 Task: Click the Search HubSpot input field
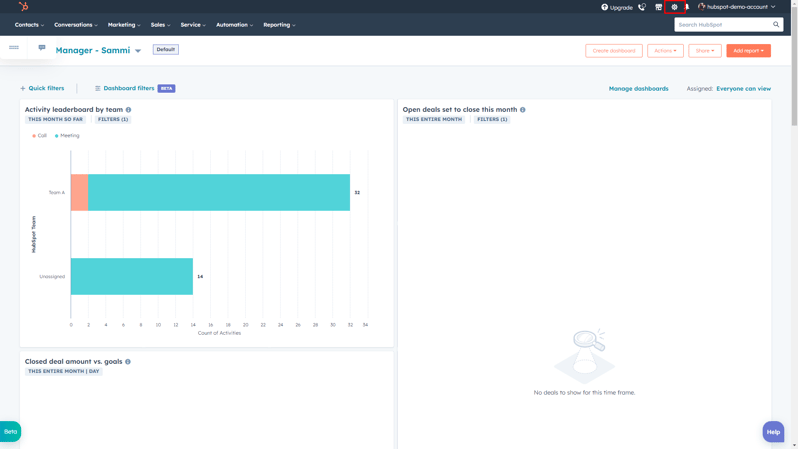(728, 24)
